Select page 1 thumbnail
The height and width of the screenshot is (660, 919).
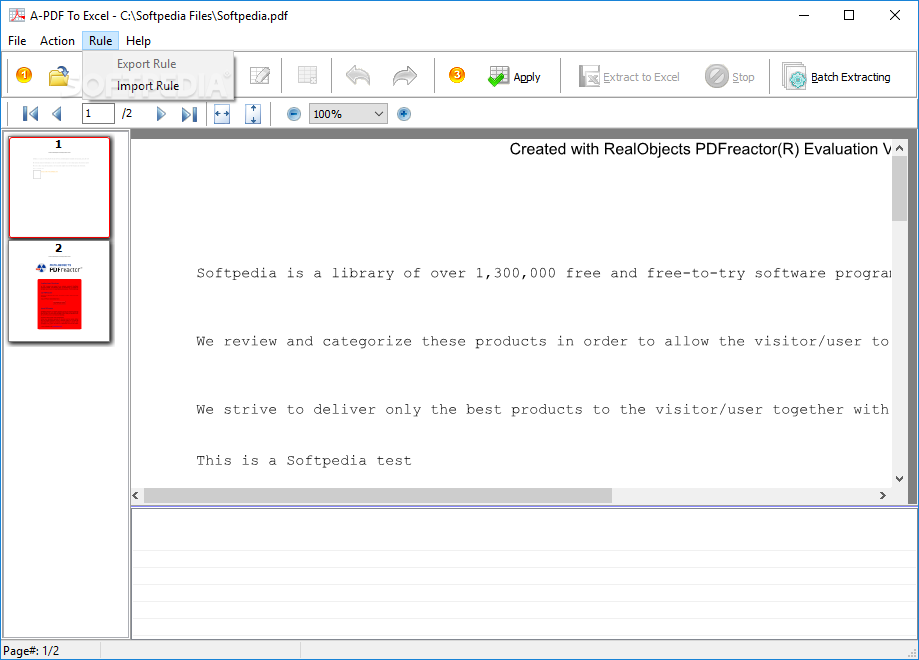click(x=59, y=187)
